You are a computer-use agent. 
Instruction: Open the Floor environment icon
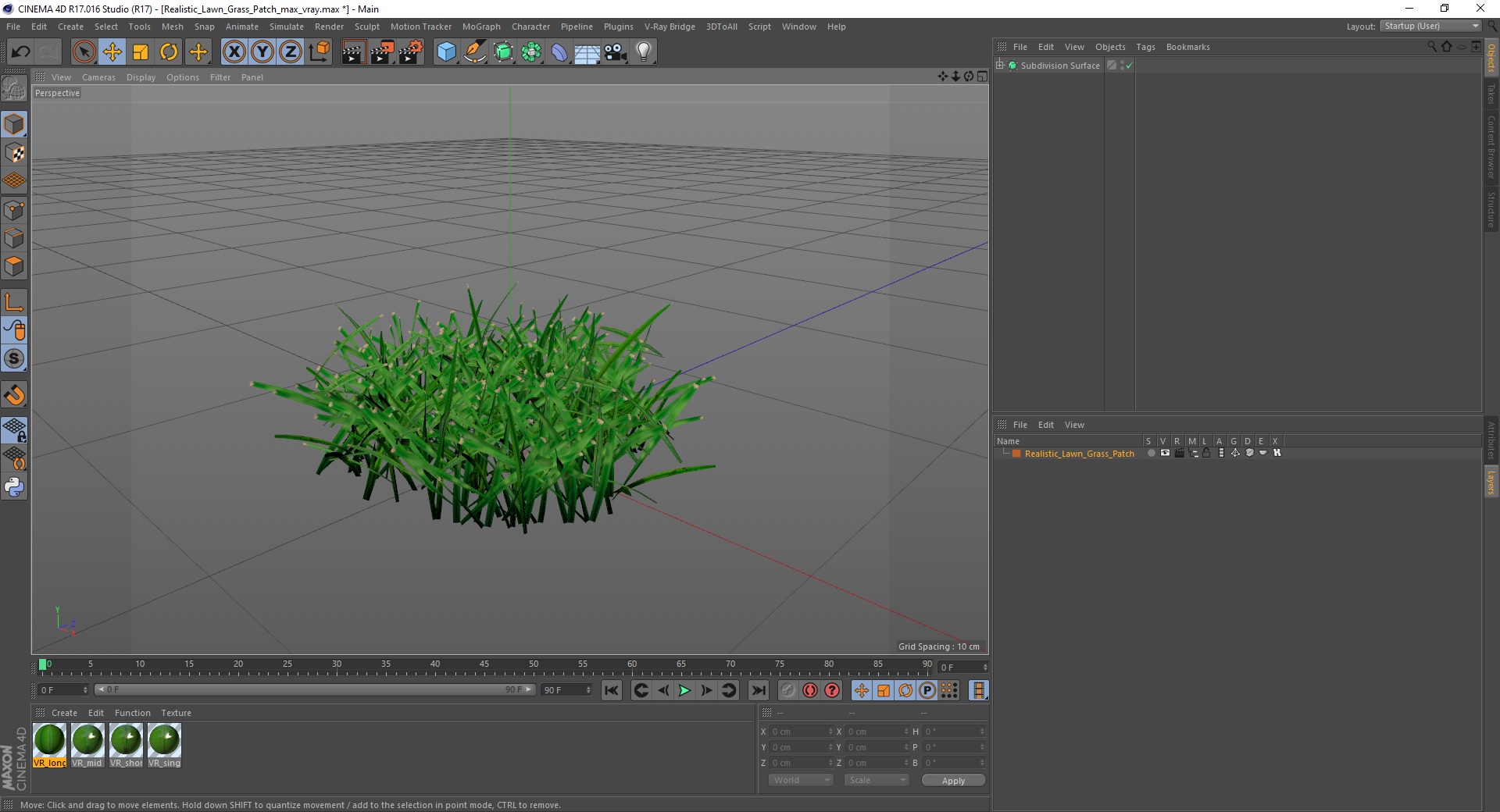coord(587,52)
